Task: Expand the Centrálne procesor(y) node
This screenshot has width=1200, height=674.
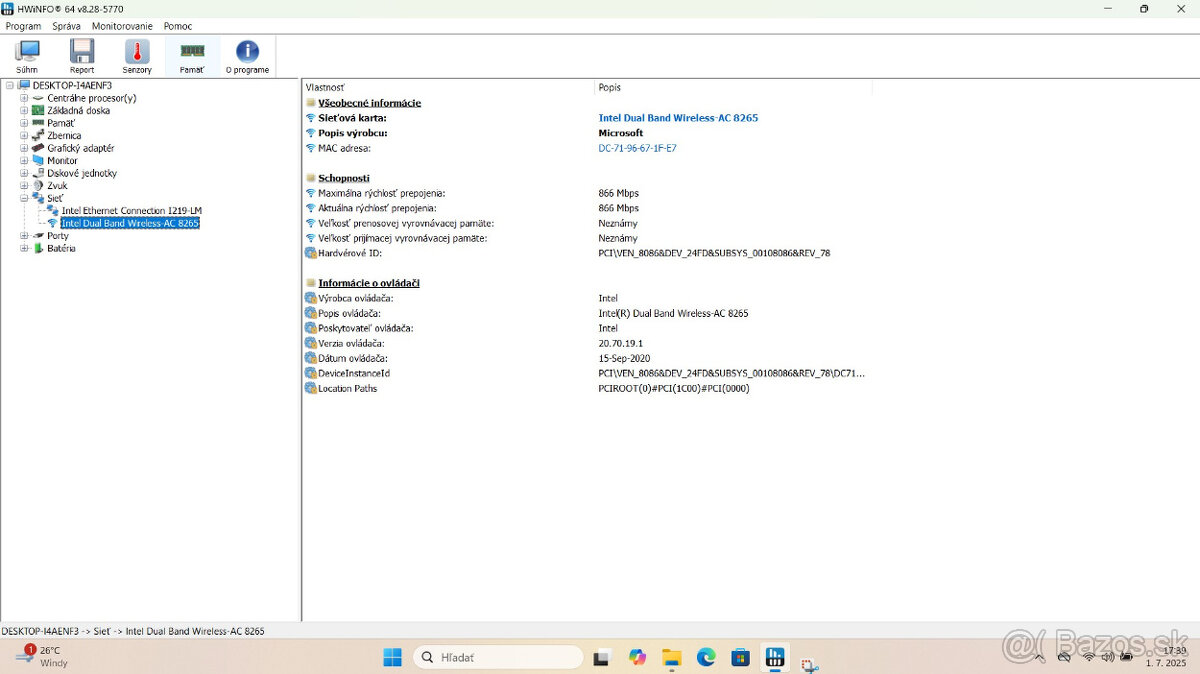Action: click(x=22, y=97)
